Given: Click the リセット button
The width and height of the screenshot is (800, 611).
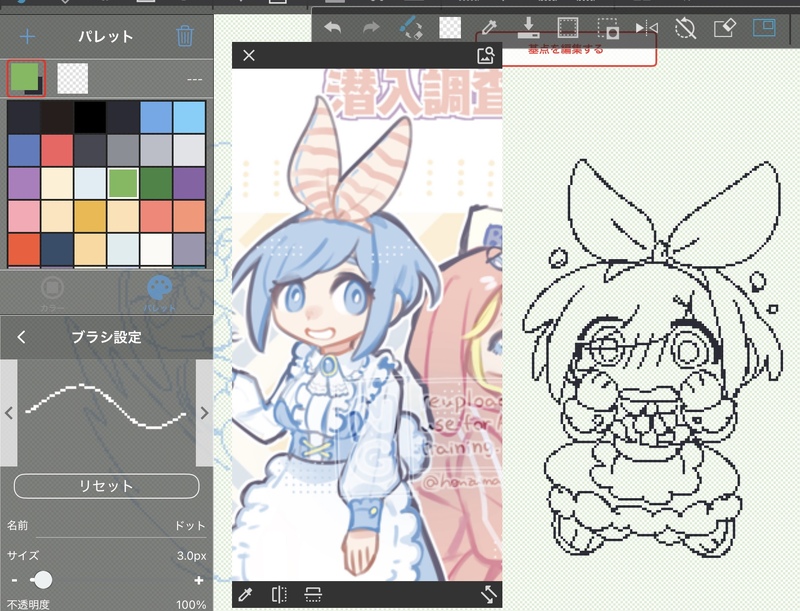Looking at the screenshot, I should [106, 486].
